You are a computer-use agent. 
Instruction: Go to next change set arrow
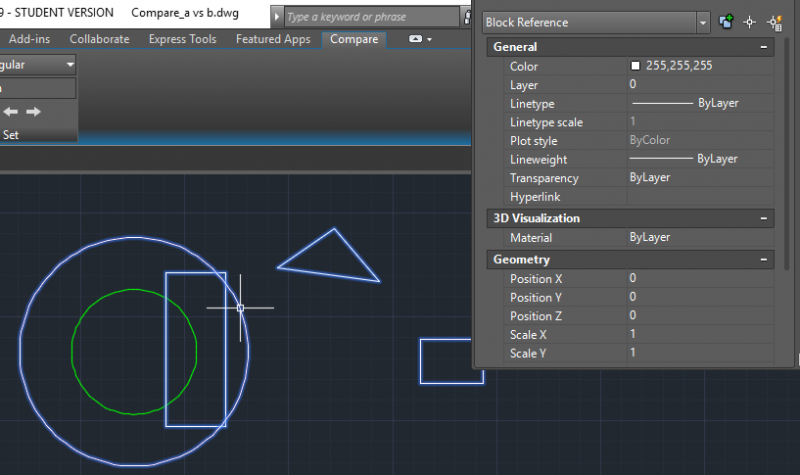[33, 111]
